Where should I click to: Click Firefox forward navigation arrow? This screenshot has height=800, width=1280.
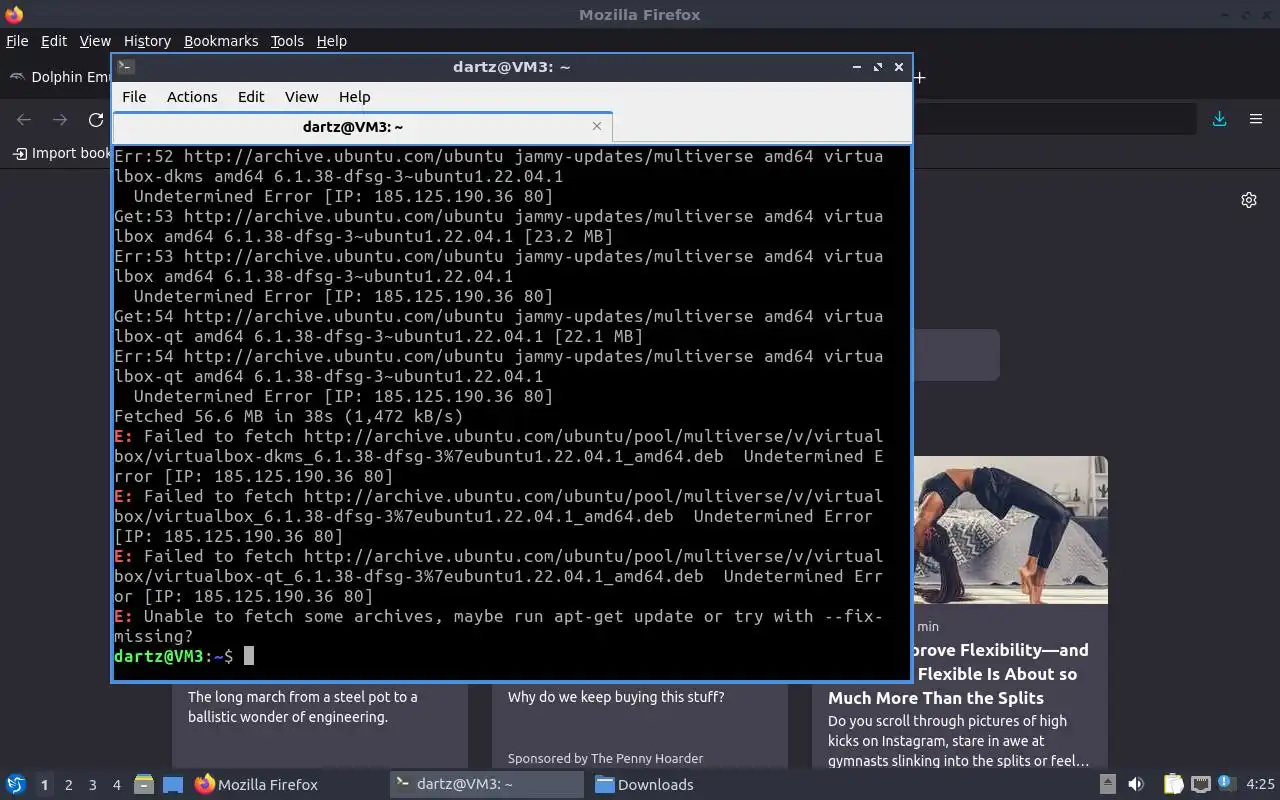tap(60, 120)
